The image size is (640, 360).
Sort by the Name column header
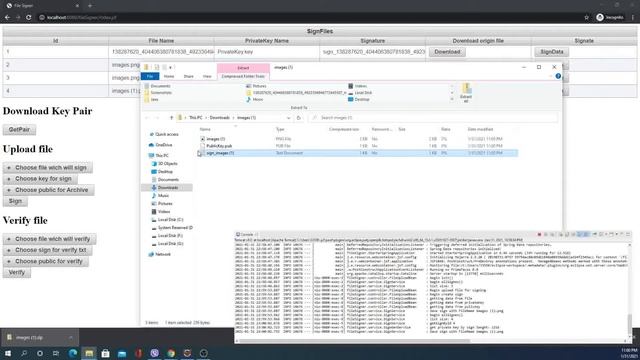click(205, 129)
